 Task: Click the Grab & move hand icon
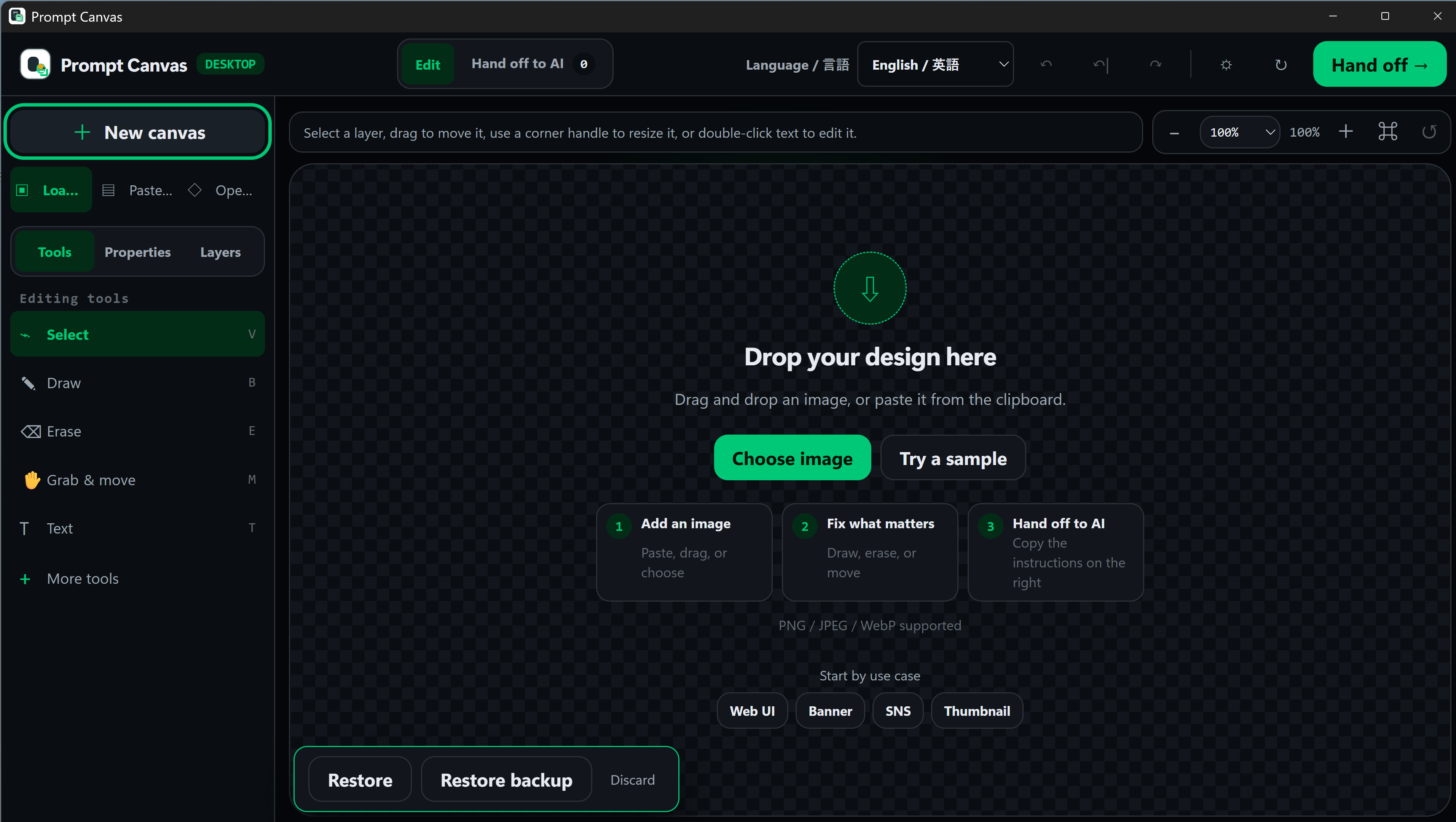click(x=32, y=479)
